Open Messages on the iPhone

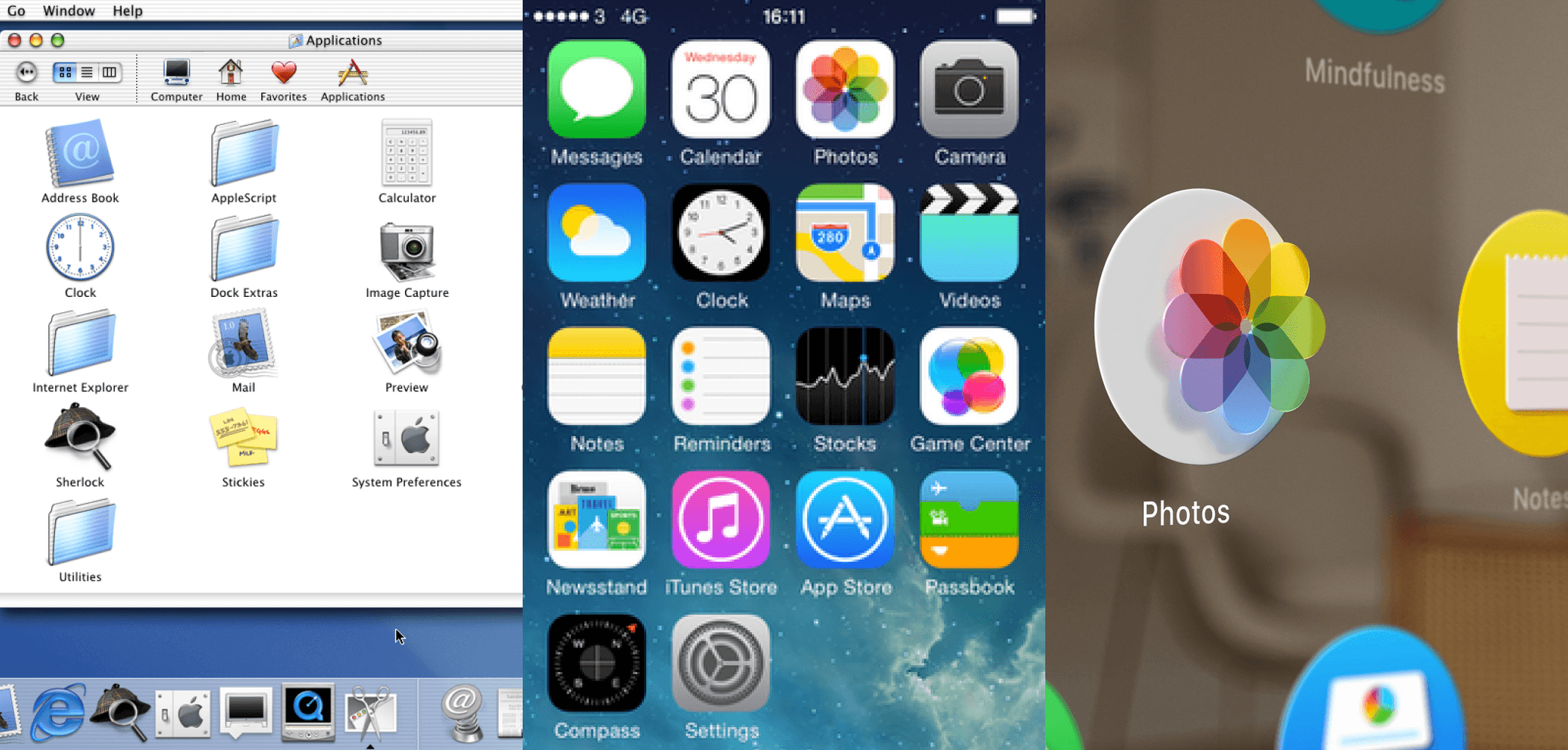(x=597, y=89)
